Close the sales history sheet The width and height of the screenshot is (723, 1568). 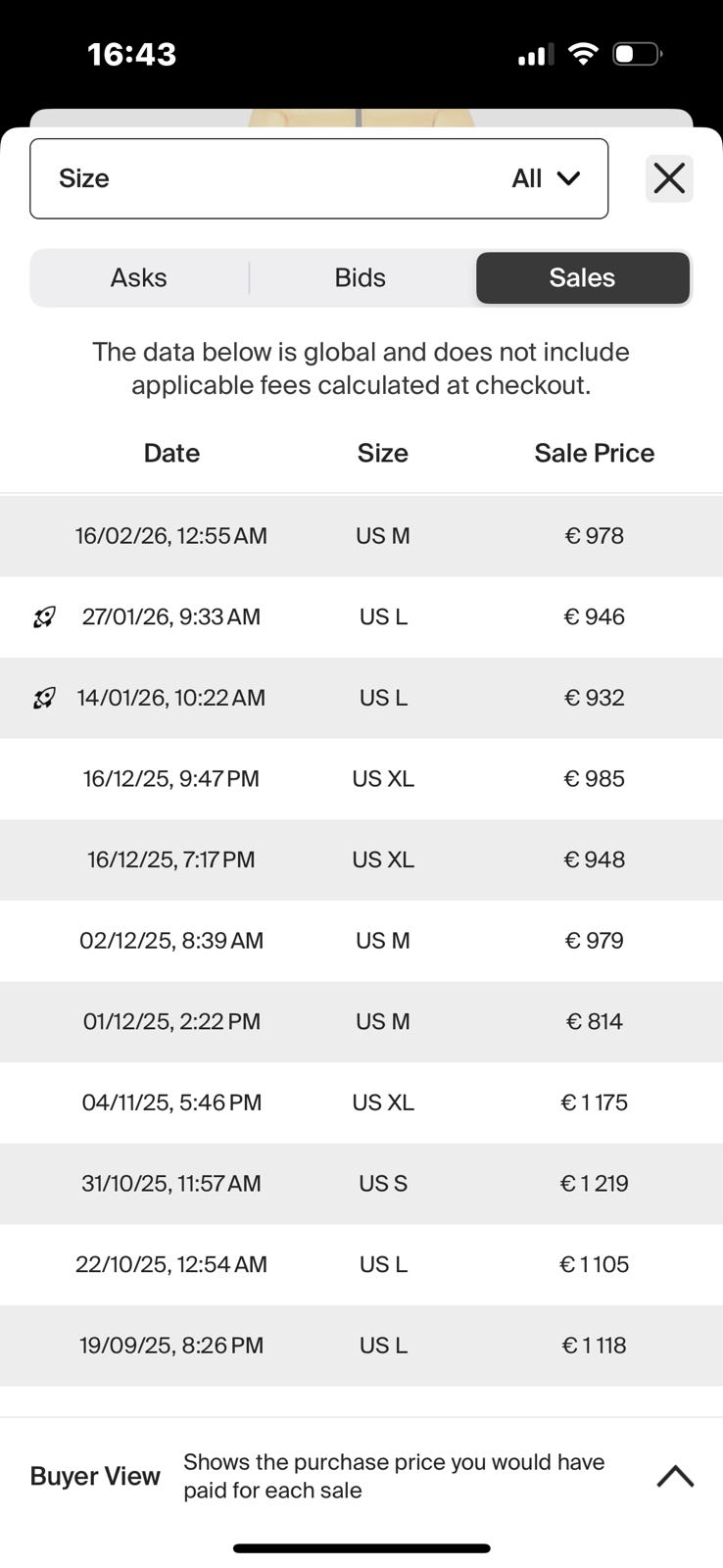[x=669, y=178]
